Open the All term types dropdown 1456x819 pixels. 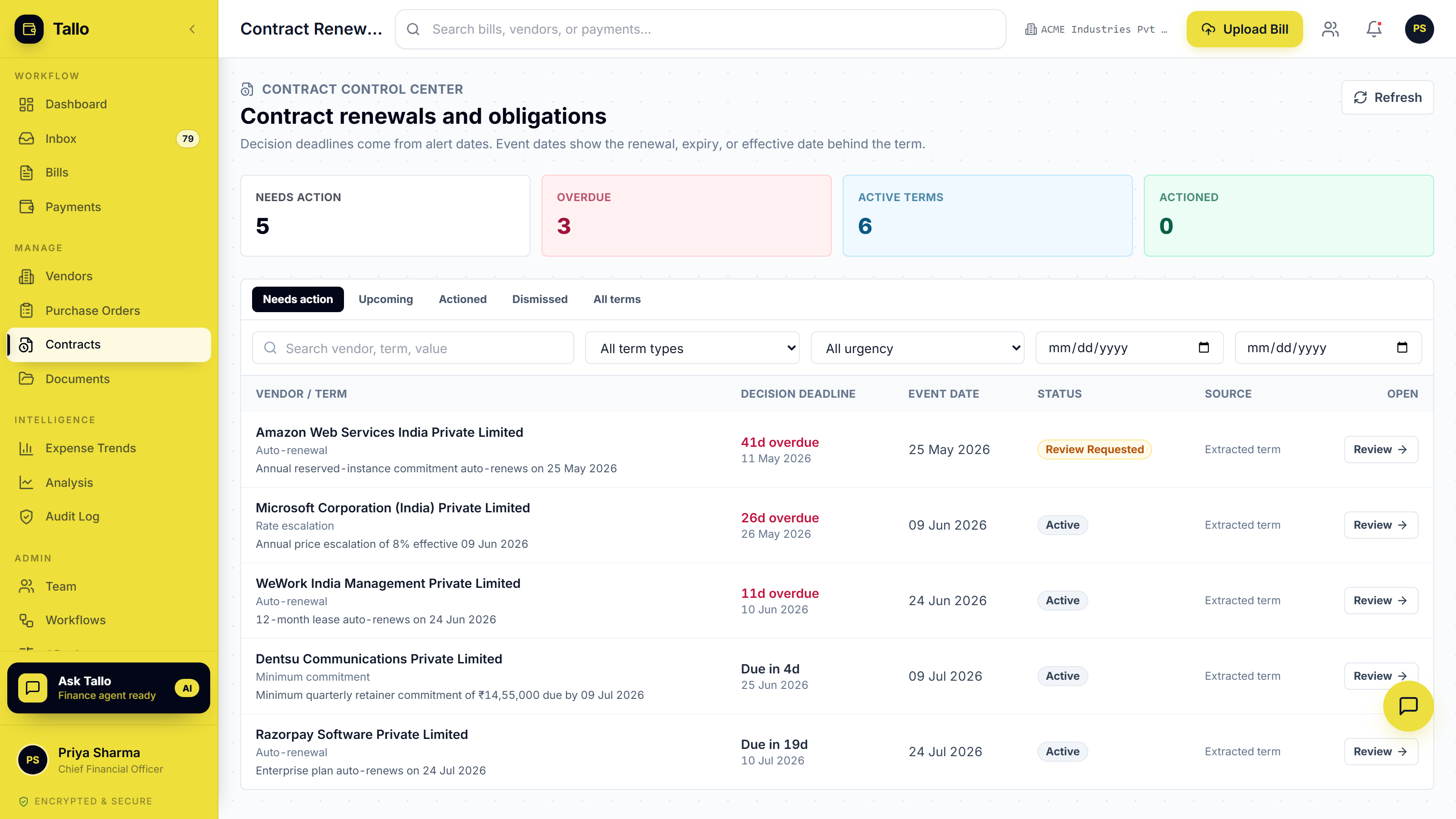693,348
